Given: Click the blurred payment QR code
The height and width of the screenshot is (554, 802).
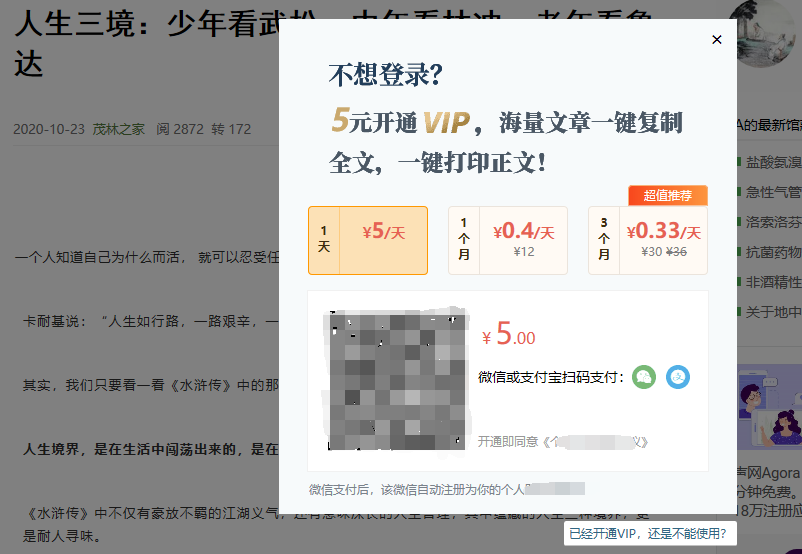Looking at the screenshot, I should 396,380.
